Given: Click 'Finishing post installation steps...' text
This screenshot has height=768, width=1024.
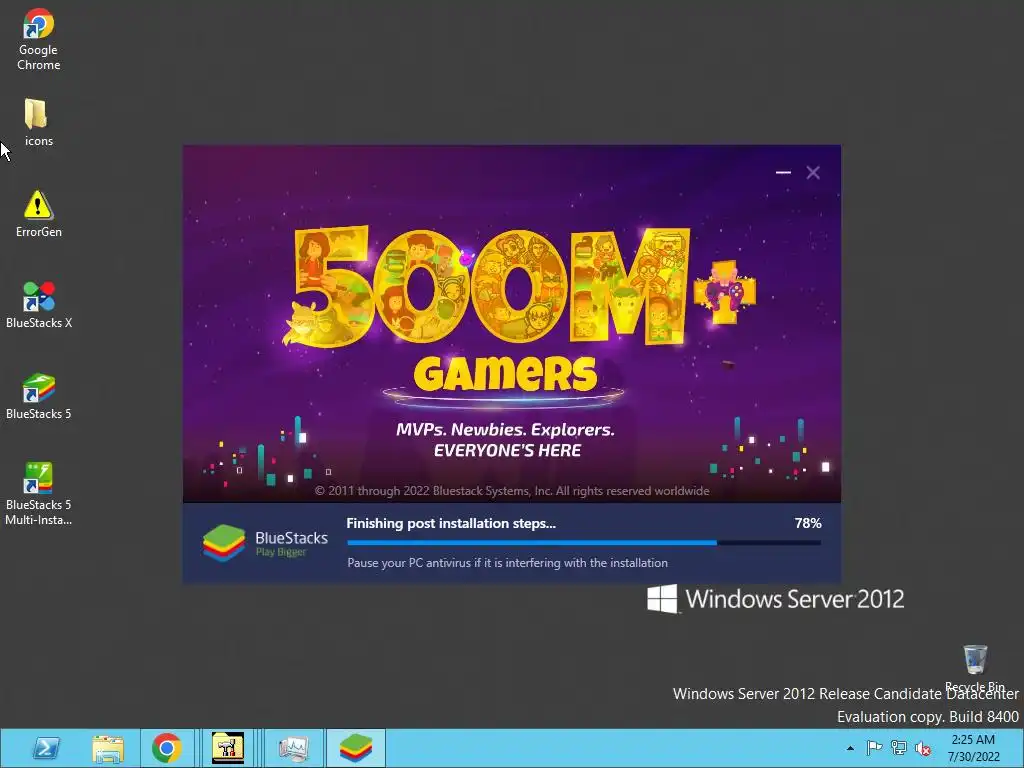Looking at the screenshot, I should click(x=451, y=523).
